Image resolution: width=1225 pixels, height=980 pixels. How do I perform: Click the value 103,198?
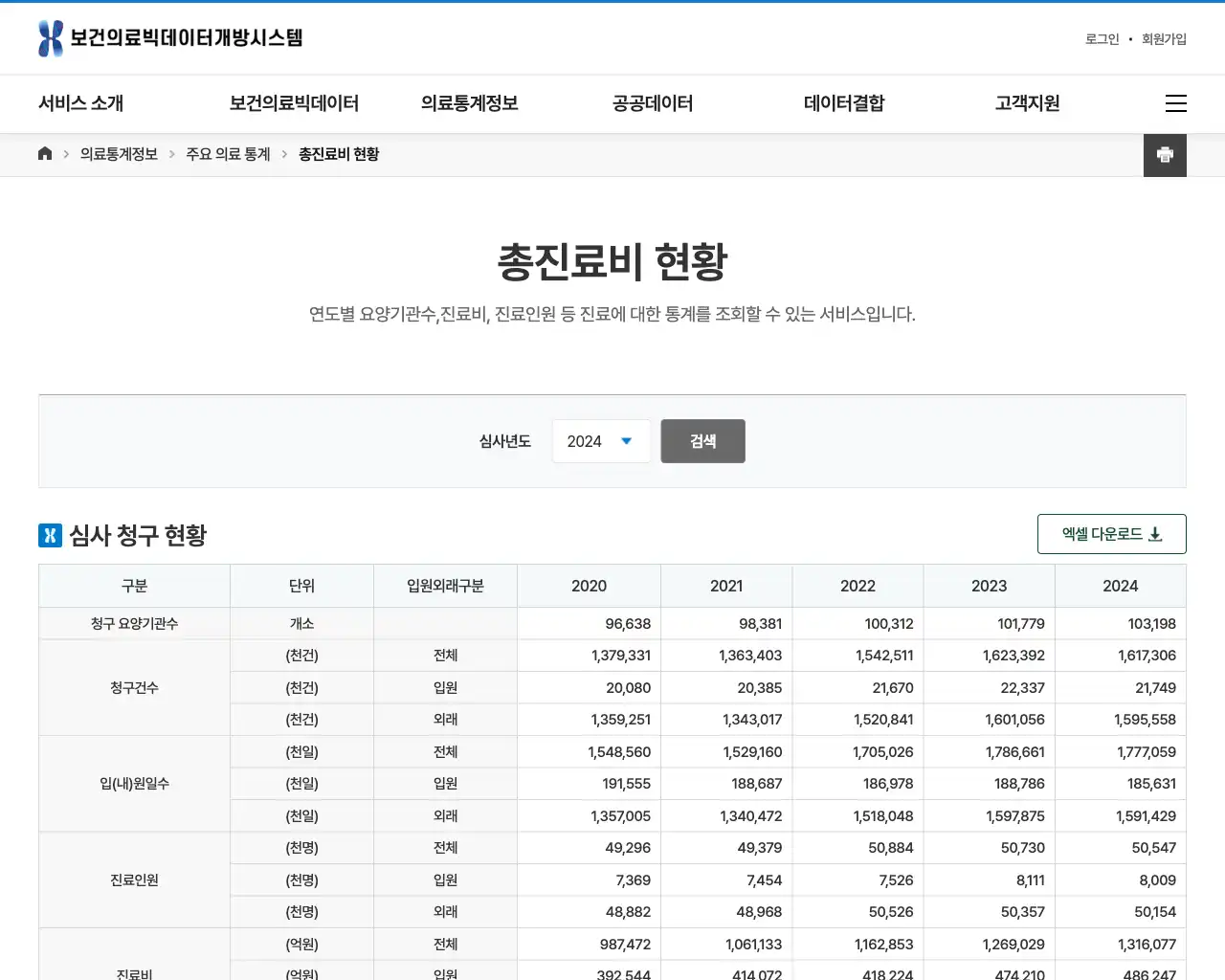(1152, 624)
